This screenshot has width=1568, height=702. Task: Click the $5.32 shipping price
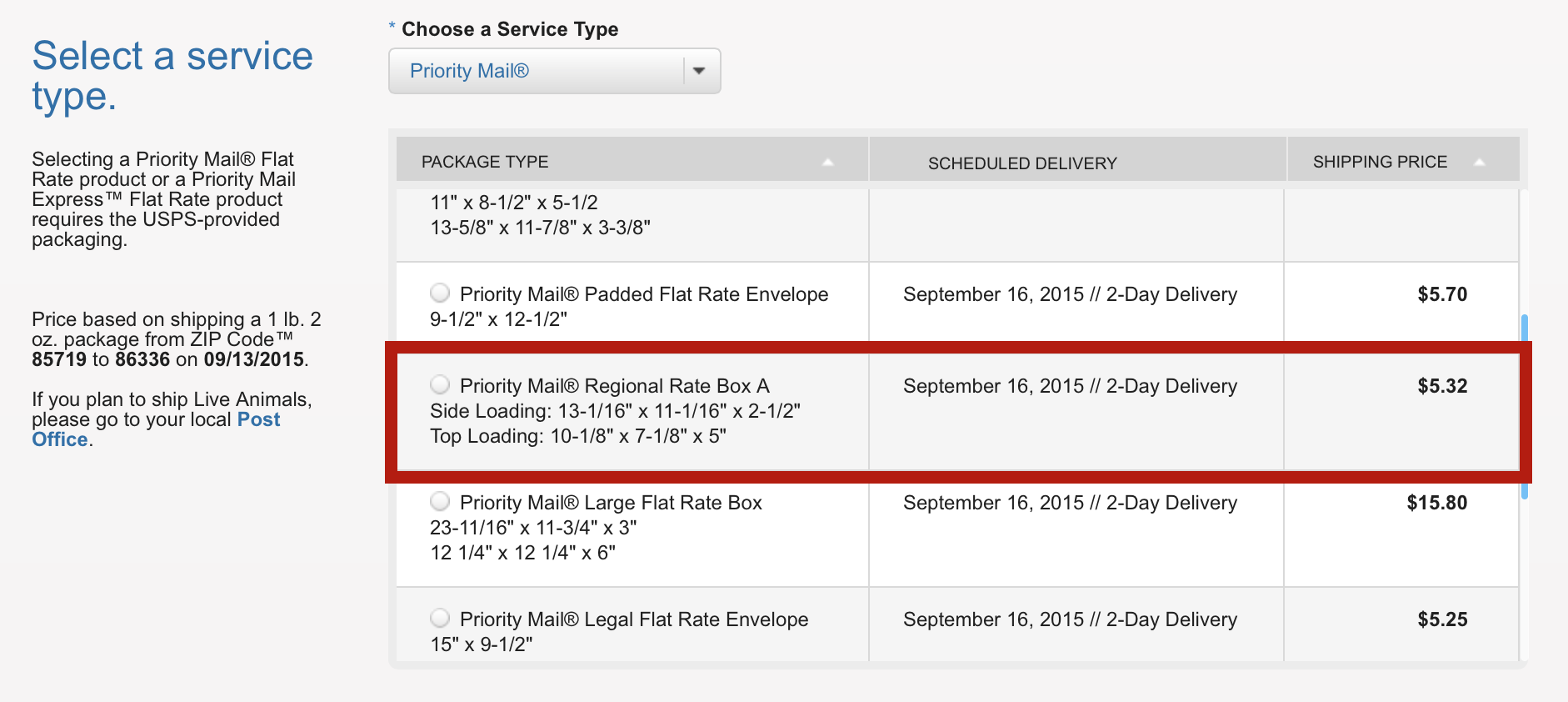click(1442, 386)
